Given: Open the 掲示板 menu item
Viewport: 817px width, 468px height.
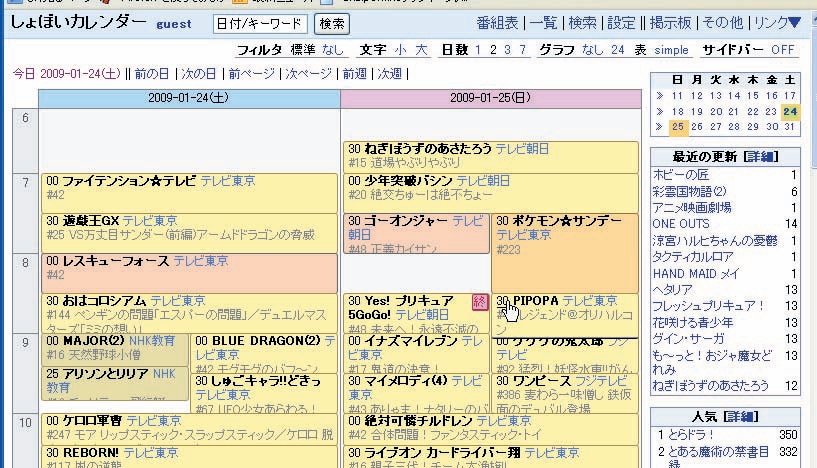Looking at the screenshot, I should [x=670, y=23].
